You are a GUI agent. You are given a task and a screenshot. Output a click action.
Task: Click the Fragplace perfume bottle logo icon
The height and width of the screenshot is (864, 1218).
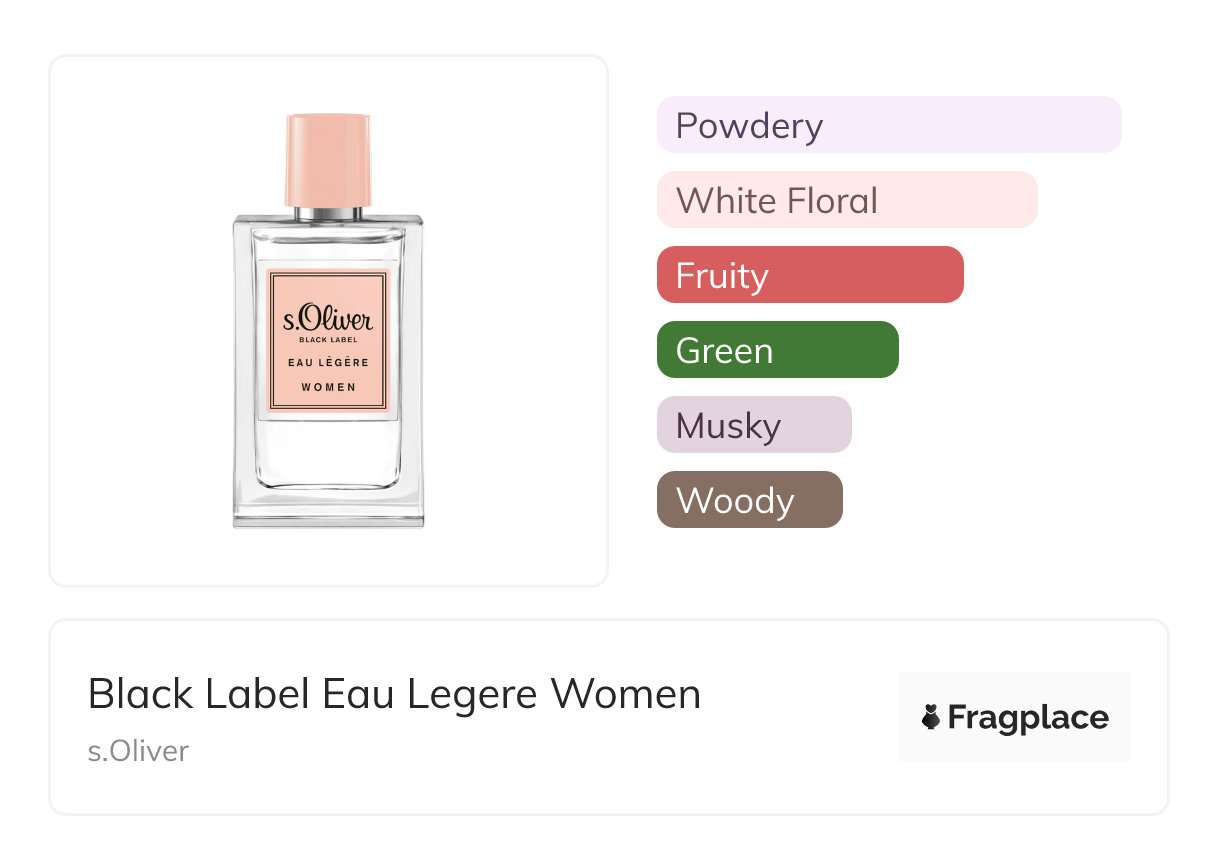tap(931, 717)
